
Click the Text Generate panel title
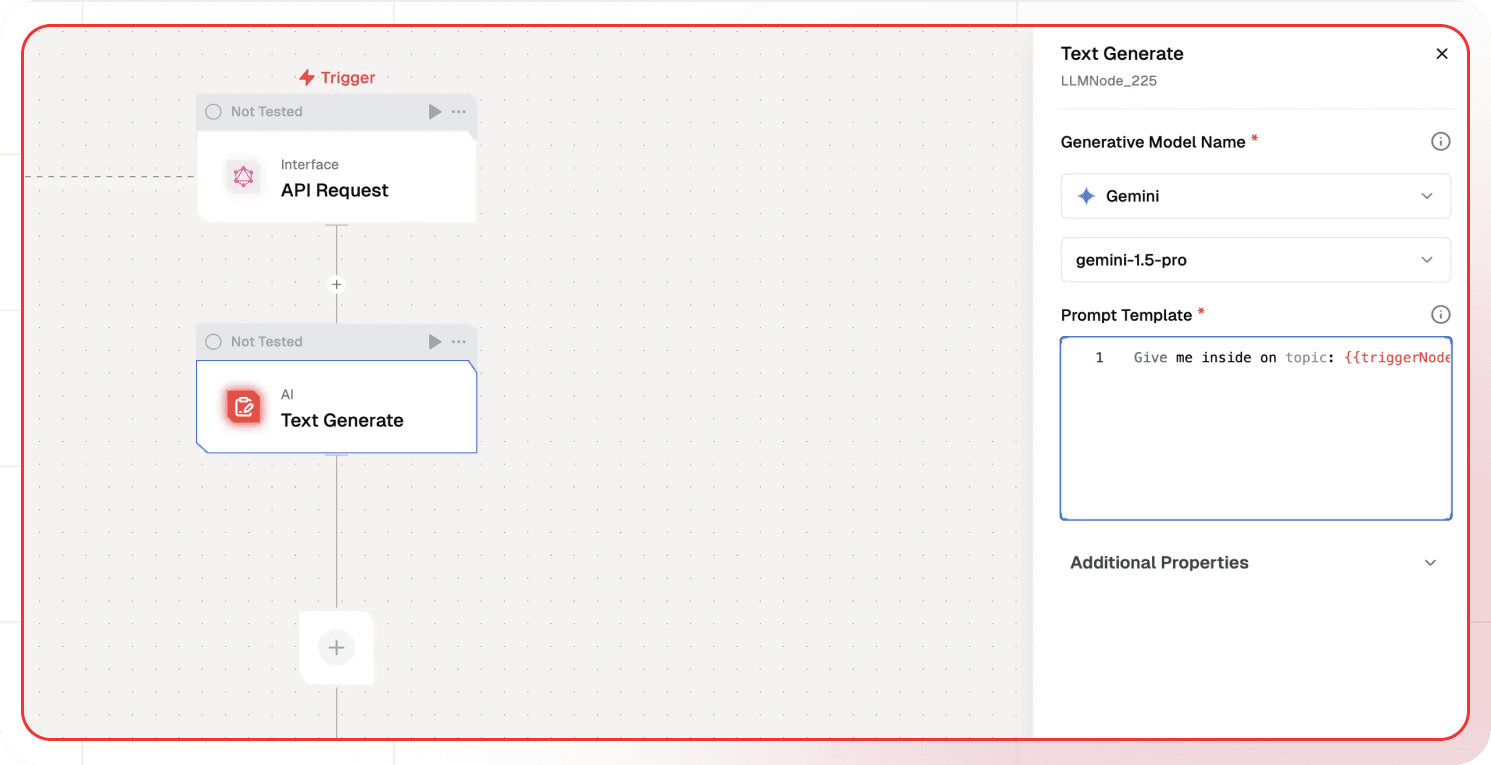pyautogui.click(x=1122, y=54)
